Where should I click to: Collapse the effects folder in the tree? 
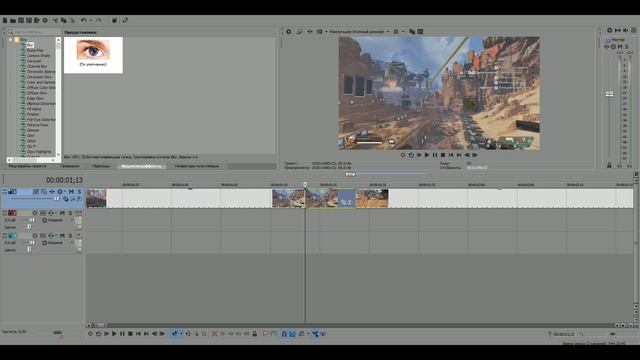pyautogui.click(x=10, y=40)
